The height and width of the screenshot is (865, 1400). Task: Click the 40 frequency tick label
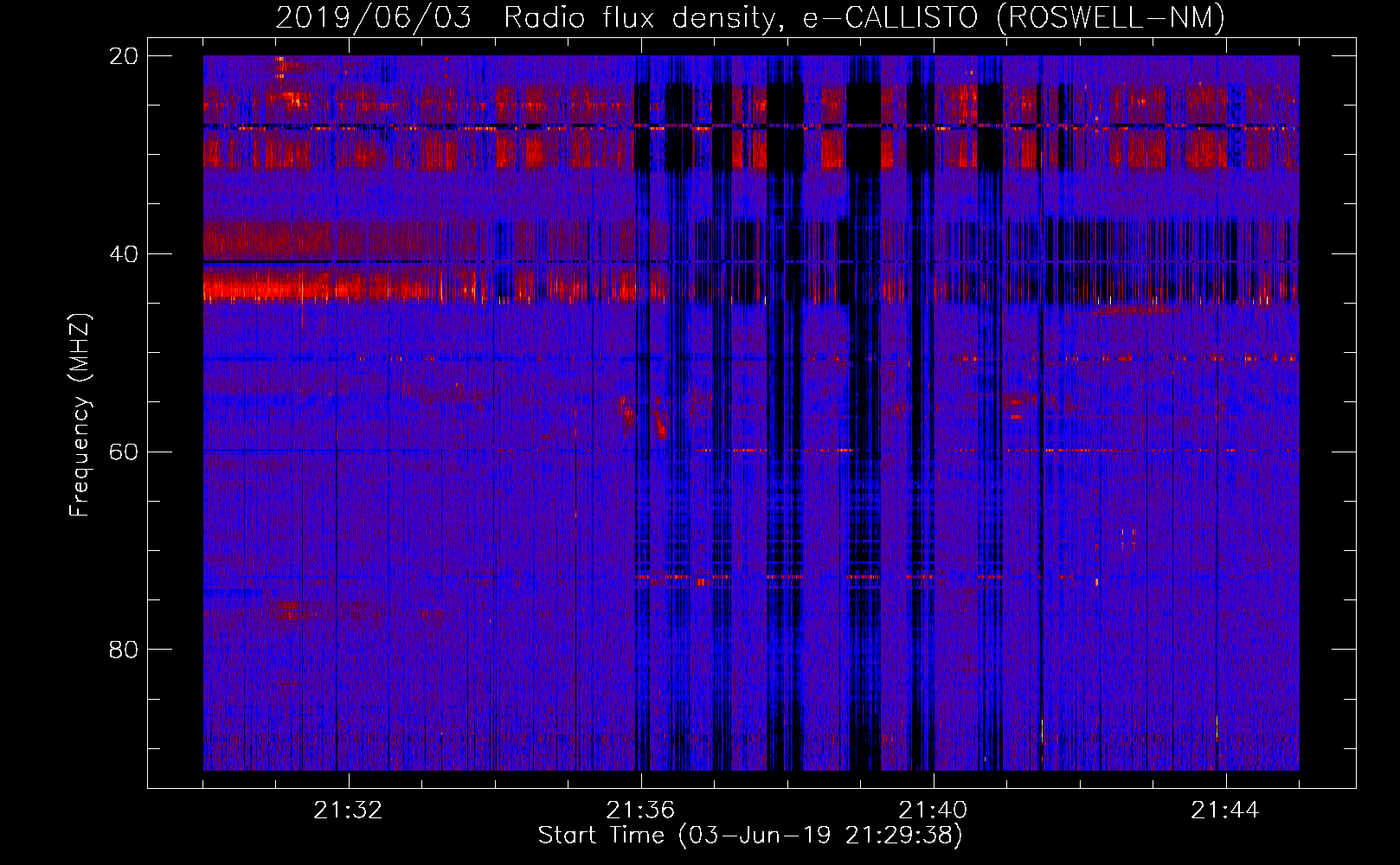point(124,254)
